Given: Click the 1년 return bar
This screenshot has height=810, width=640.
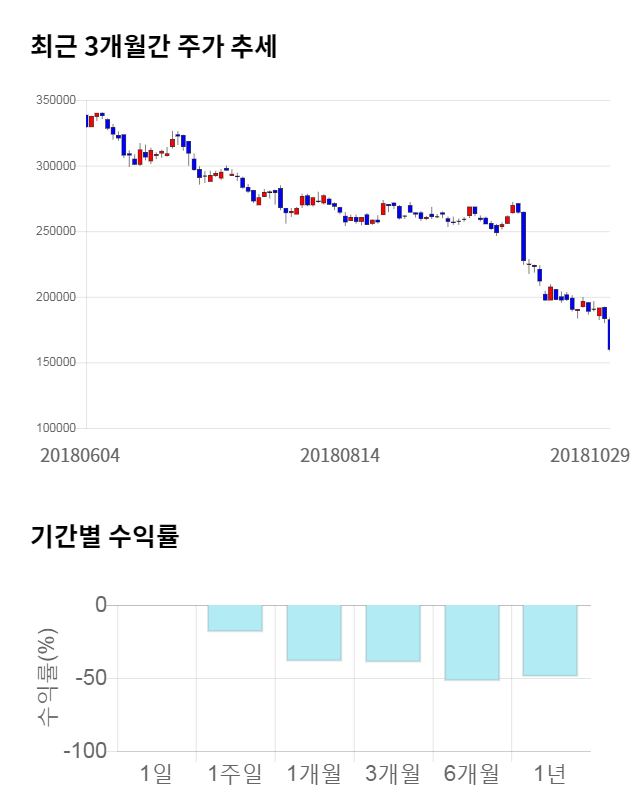Looking at the screenshot, I should (x=550, y=640).
